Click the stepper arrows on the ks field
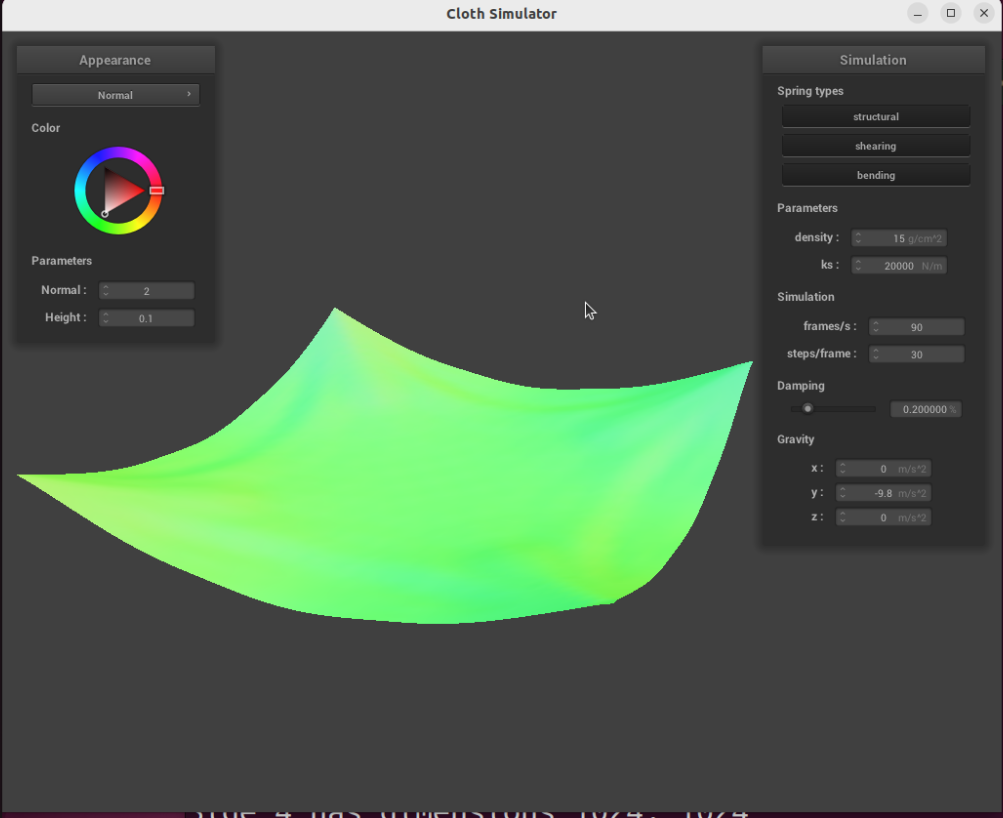Screen dimensions: 1003x818 [x=858, y=266]
